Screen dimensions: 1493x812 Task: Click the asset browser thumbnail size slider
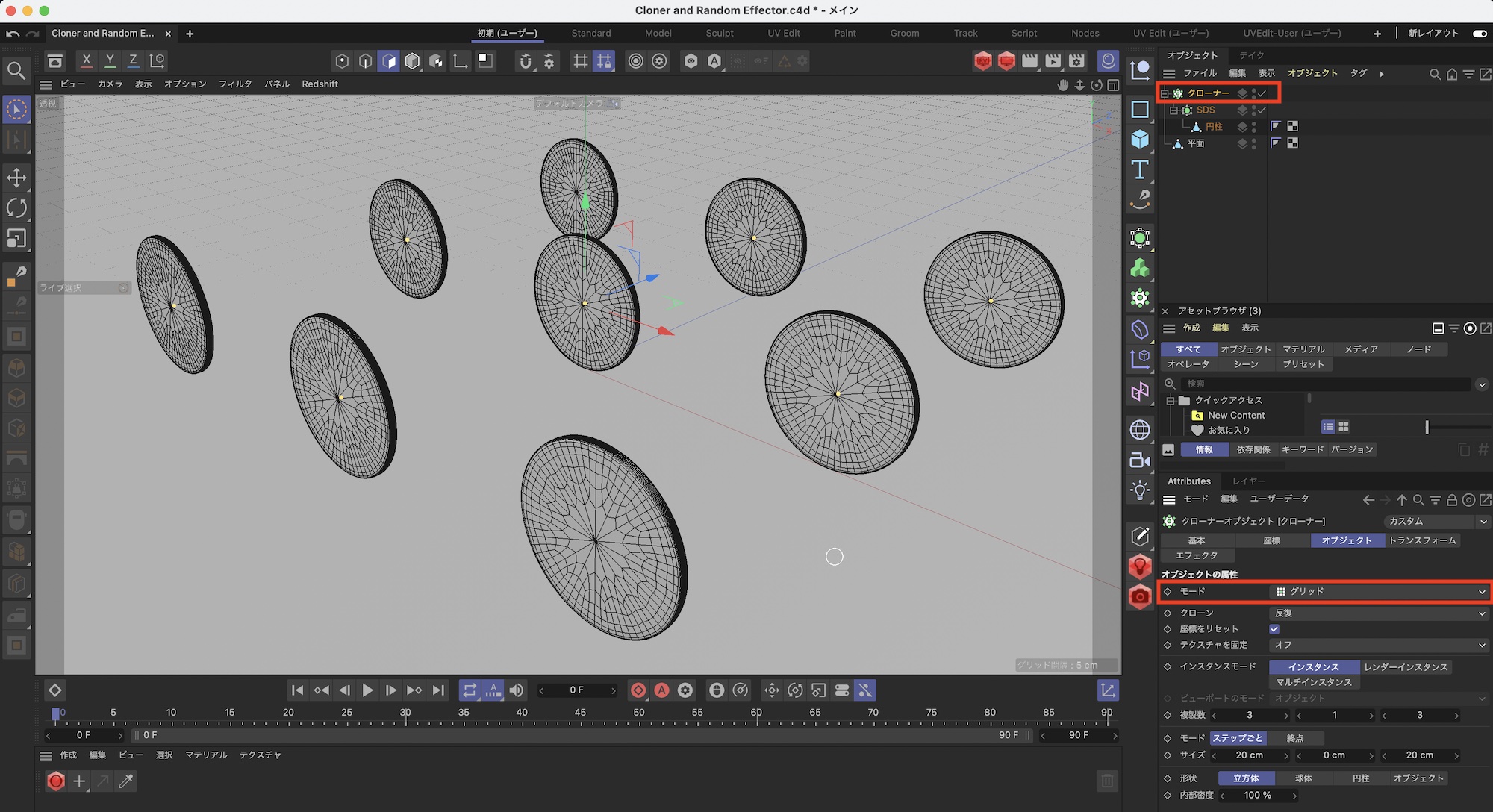tap(1427, 427)
